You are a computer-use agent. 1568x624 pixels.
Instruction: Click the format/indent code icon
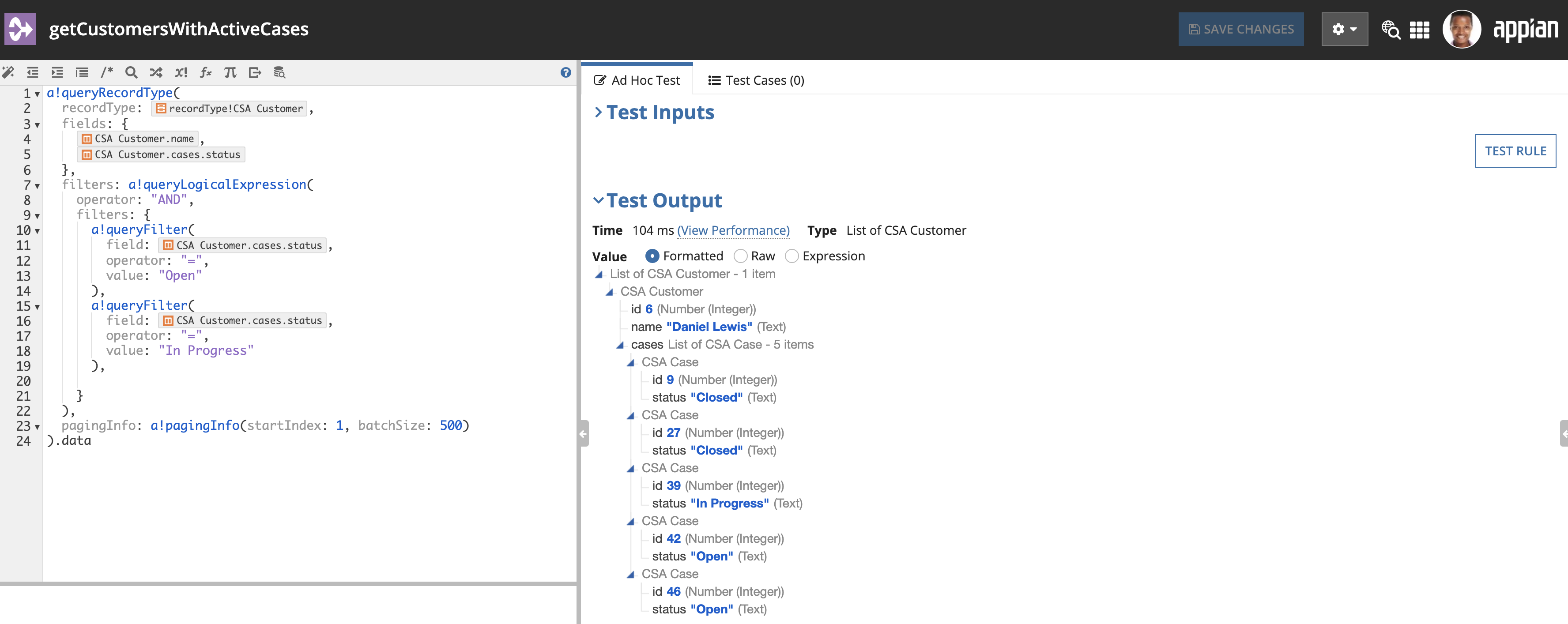83,71
